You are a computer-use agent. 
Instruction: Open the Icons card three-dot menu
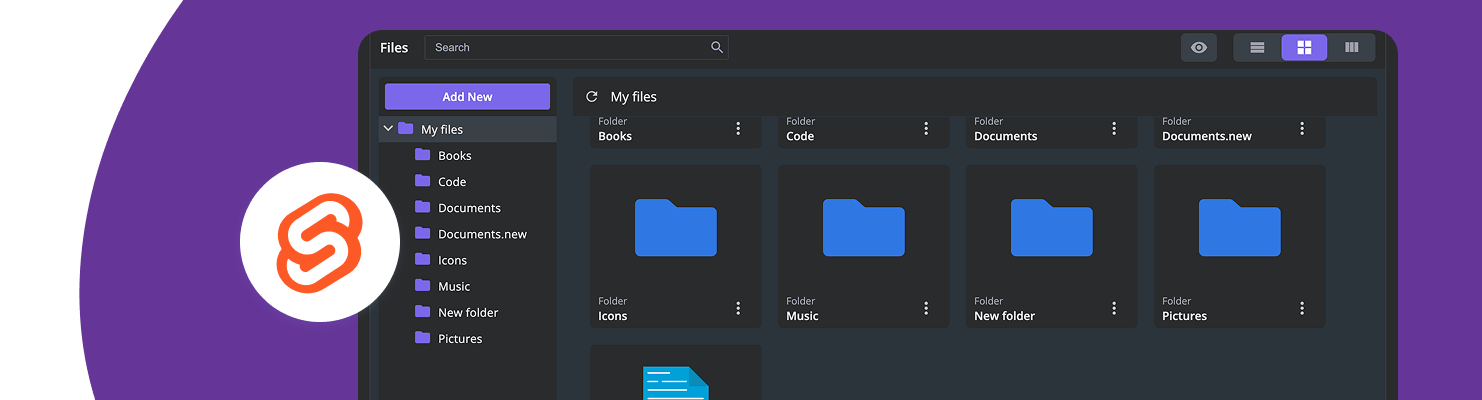(738, 308)
